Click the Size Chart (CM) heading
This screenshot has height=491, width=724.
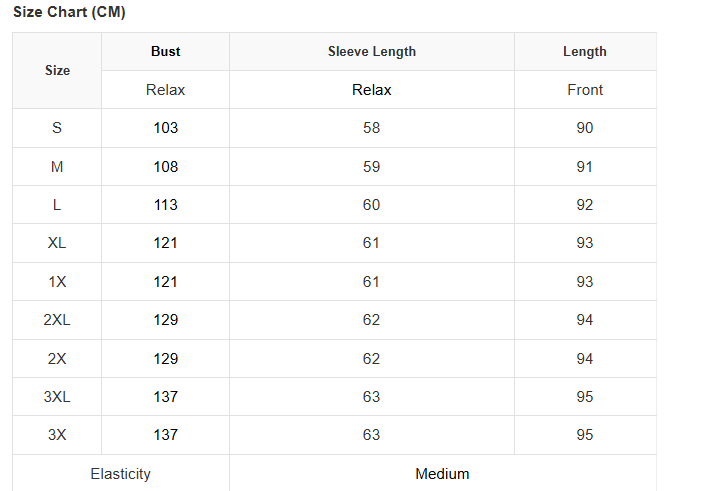pos(69,12)
